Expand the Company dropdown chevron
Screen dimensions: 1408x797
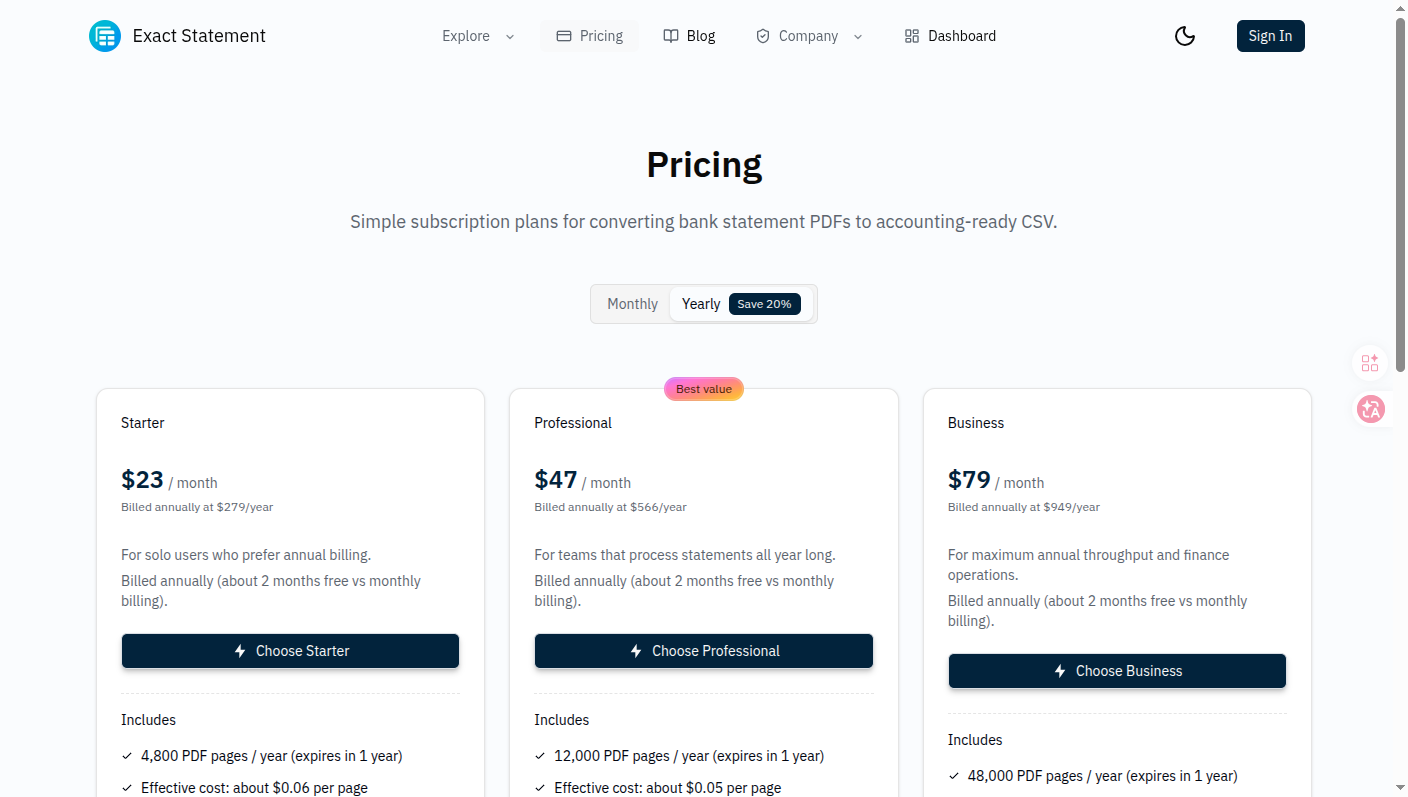(858, 37)
